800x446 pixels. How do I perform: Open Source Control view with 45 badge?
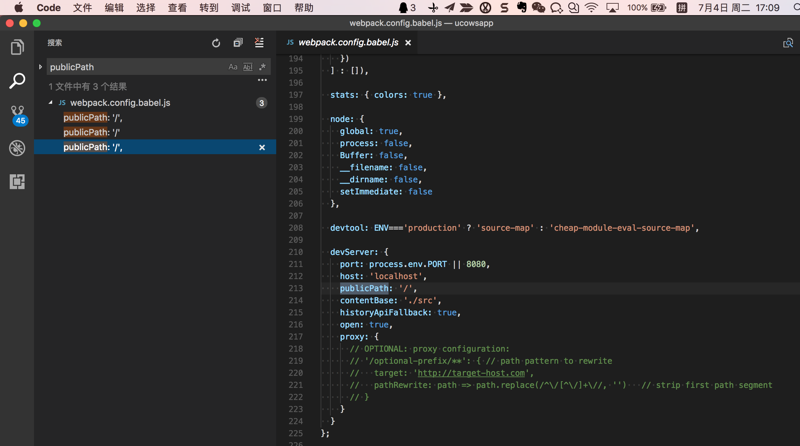click(17, 115)
